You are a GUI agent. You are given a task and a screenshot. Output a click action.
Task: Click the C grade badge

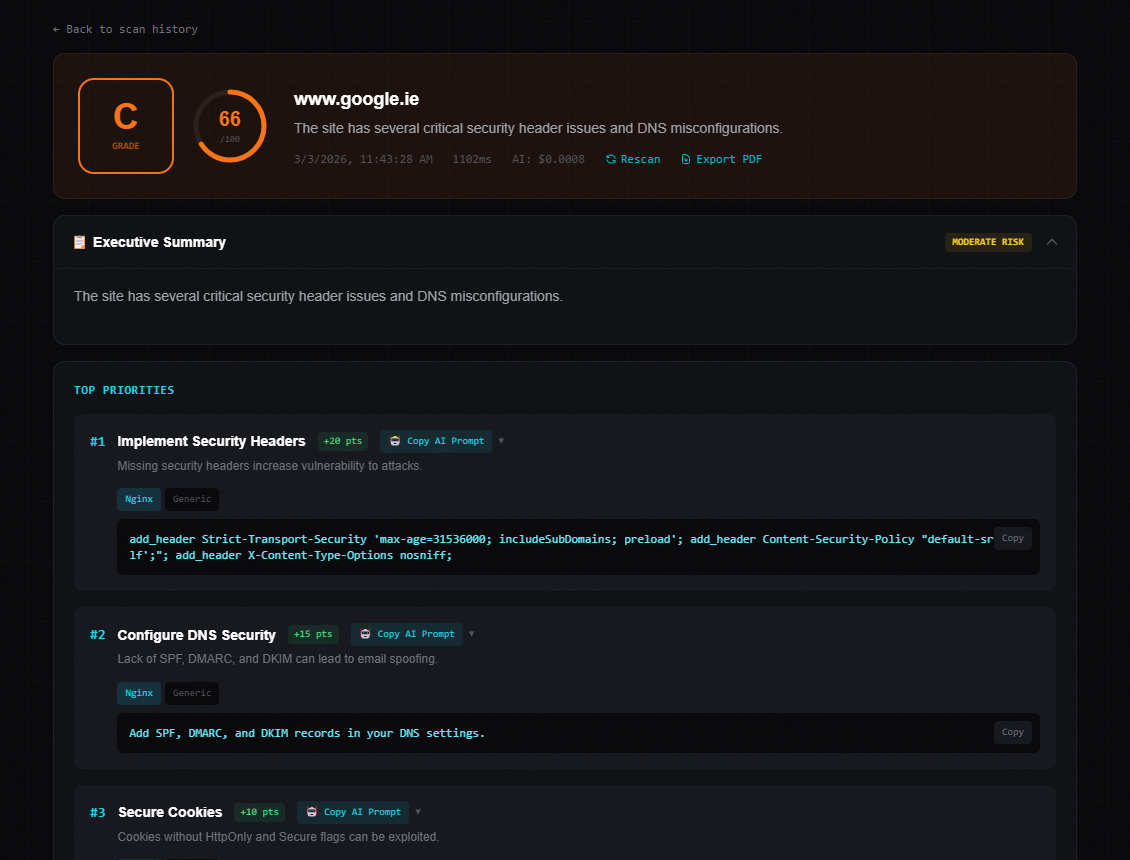(x=126, y=126)
